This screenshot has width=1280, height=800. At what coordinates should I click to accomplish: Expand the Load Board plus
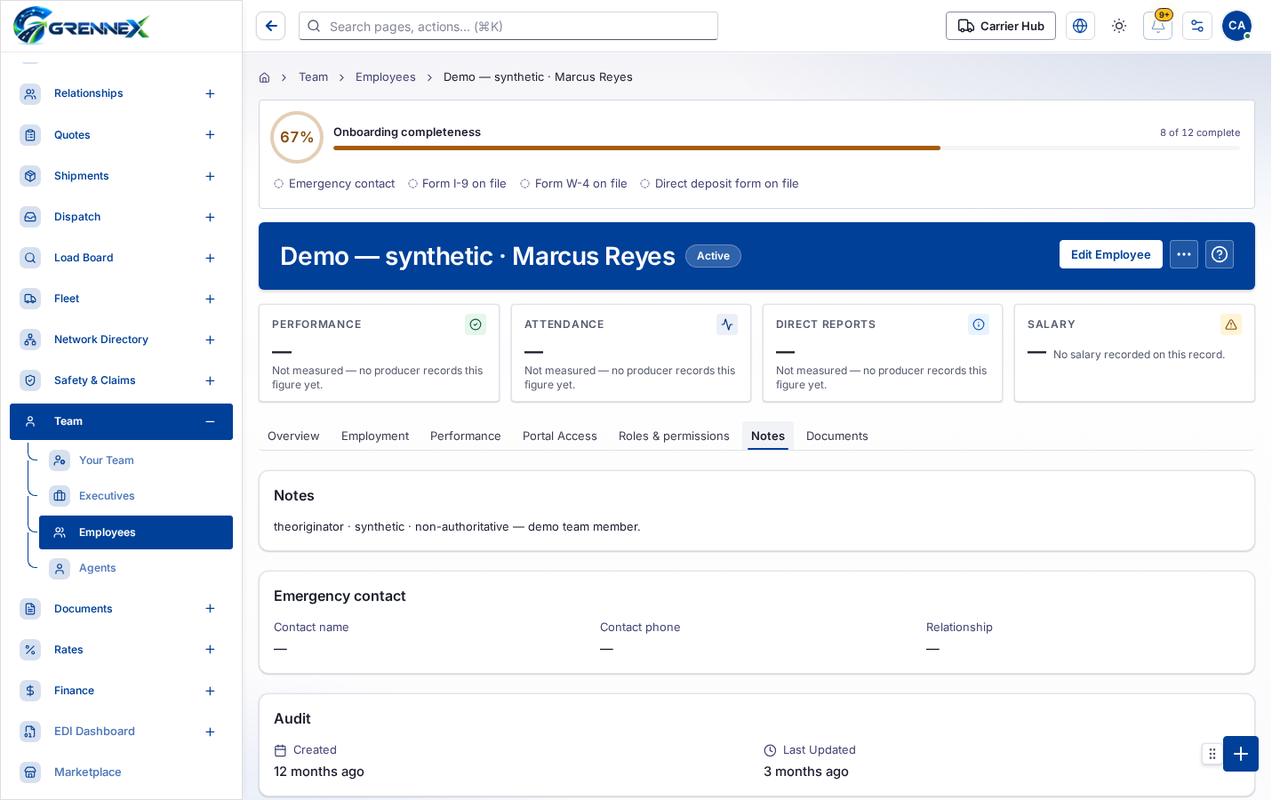click(x=210, y=258)
